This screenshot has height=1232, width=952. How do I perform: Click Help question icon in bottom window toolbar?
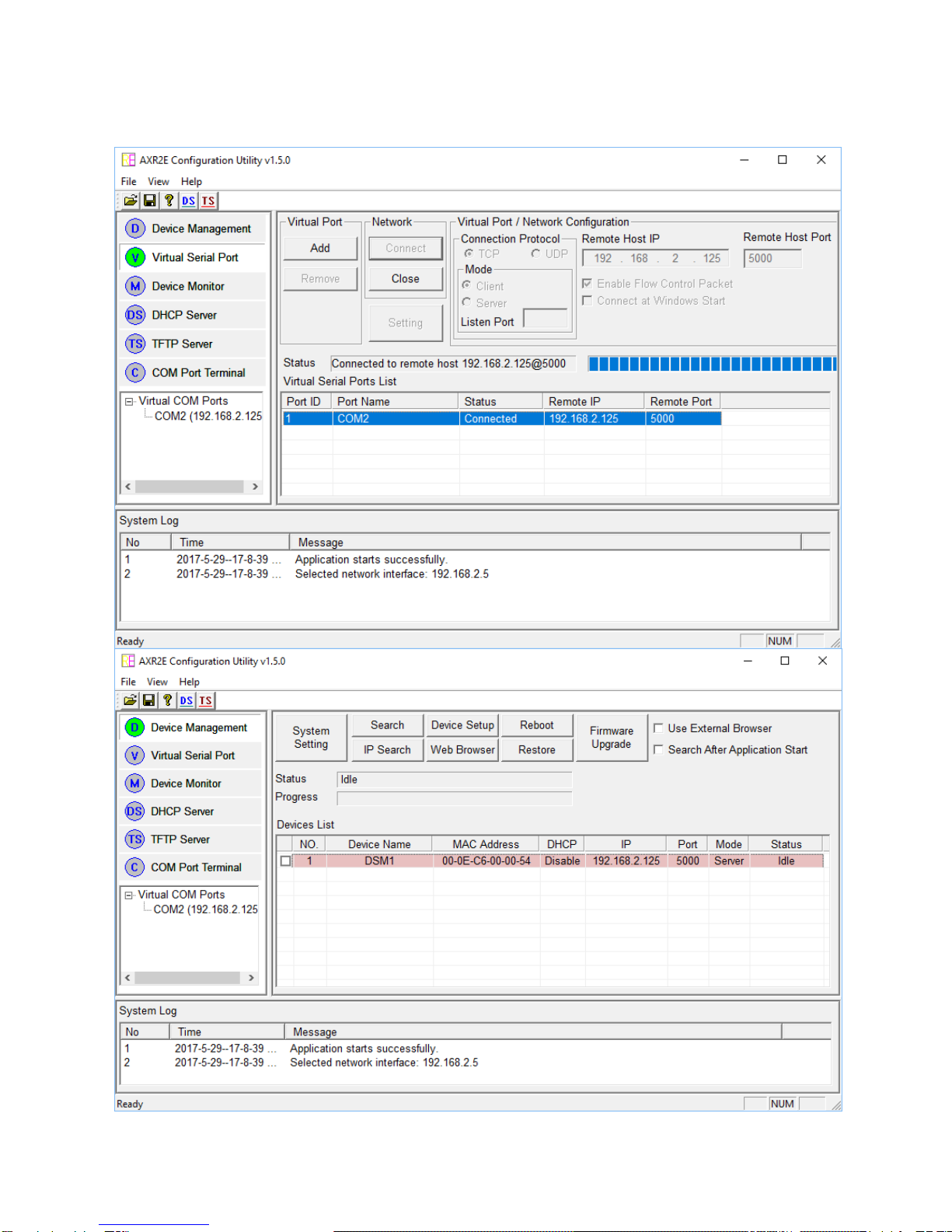click(x=167, y=700)
